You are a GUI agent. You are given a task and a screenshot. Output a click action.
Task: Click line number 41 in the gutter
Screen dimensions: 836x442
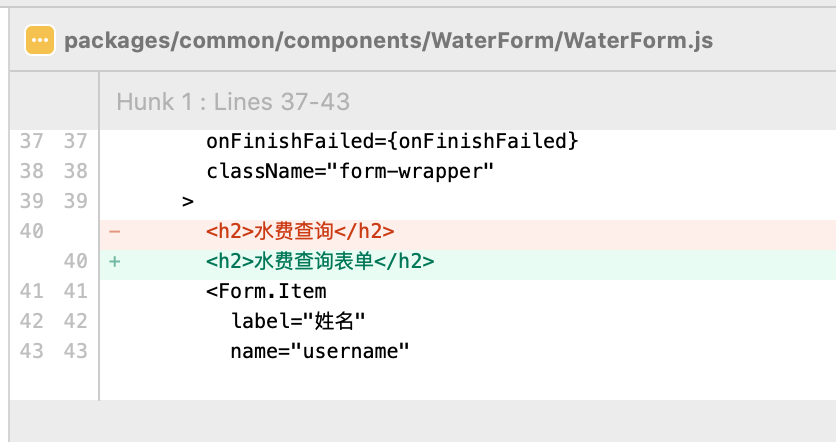[53, 291]
